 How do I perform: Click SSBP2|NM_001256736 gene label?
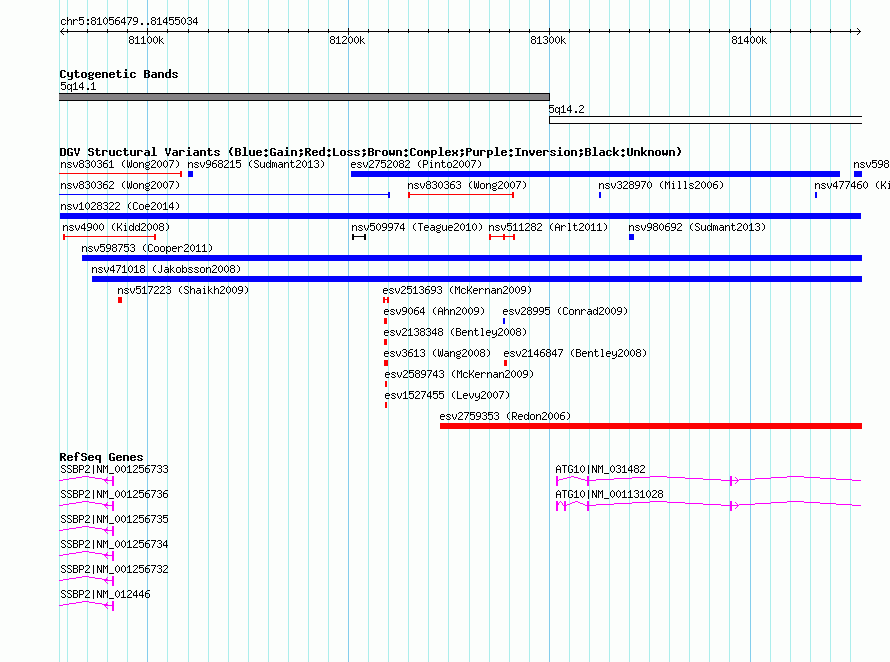point(114,495)
